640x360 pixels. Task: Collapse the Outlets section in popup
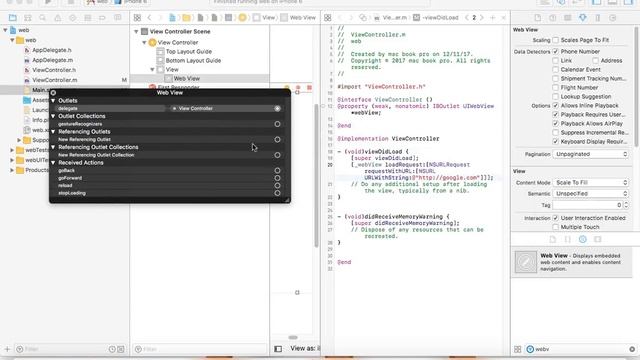[53, 100]
